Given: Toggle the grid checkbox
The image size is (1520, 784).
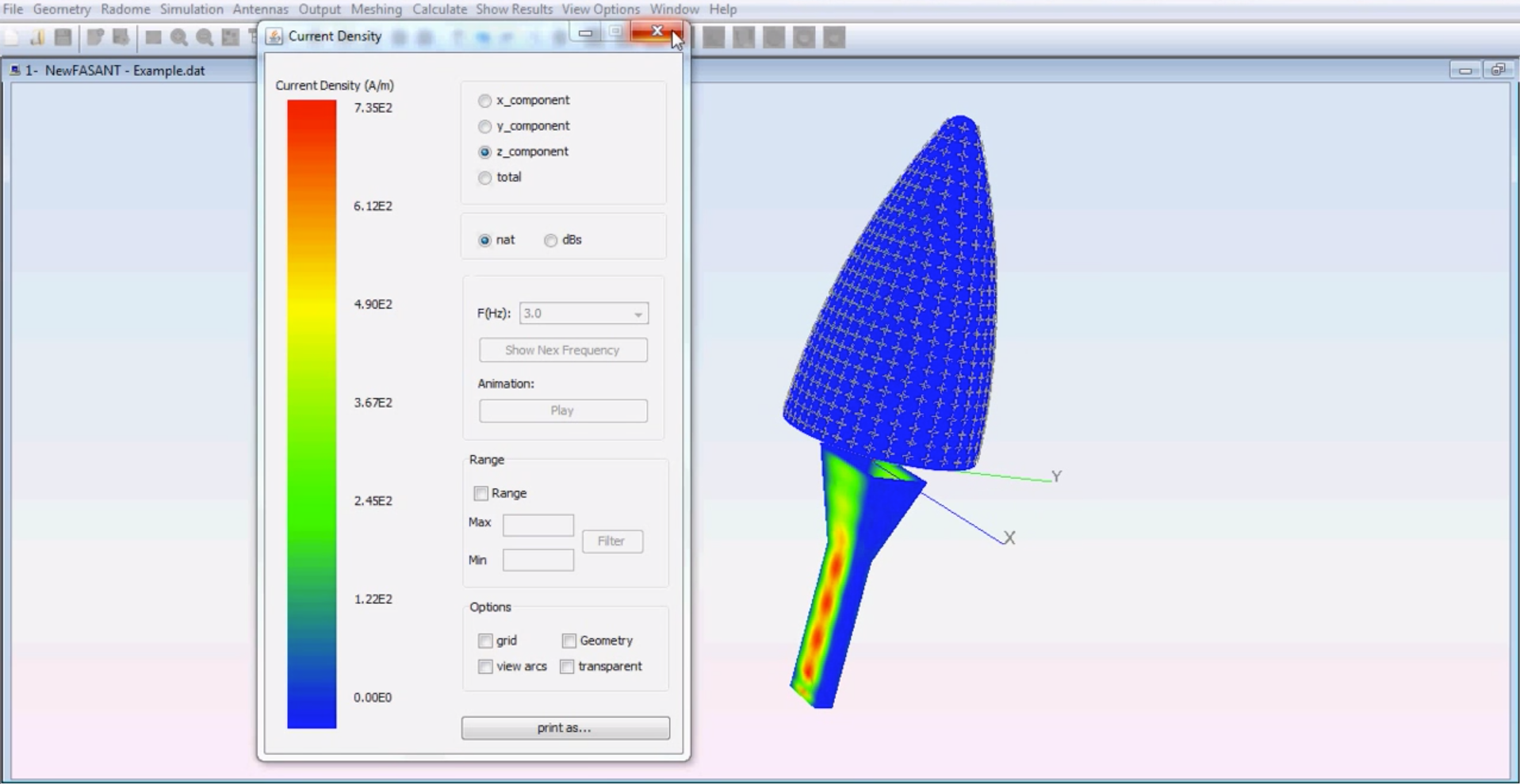Looking at the screenshot, I should point(485,641).
